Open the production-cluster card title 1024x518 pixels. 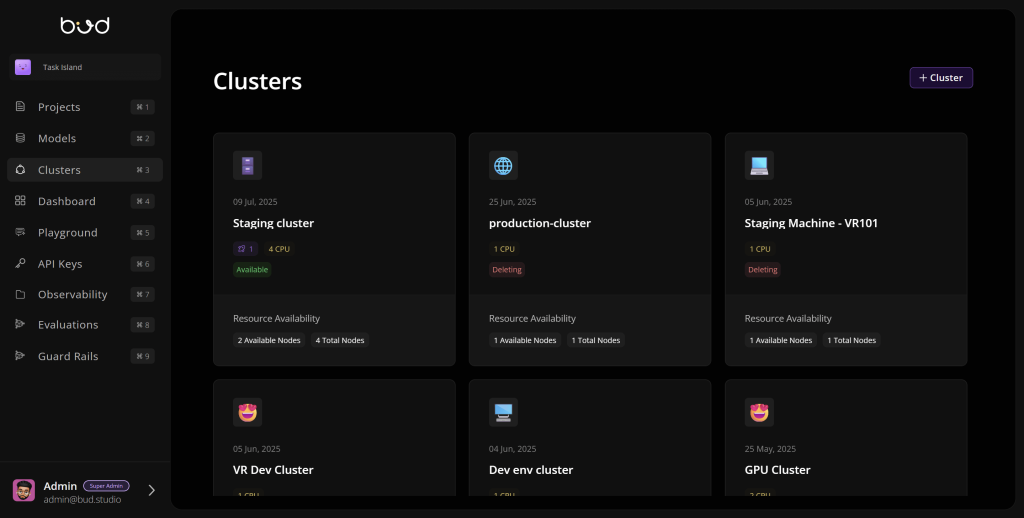pos(540,223)
